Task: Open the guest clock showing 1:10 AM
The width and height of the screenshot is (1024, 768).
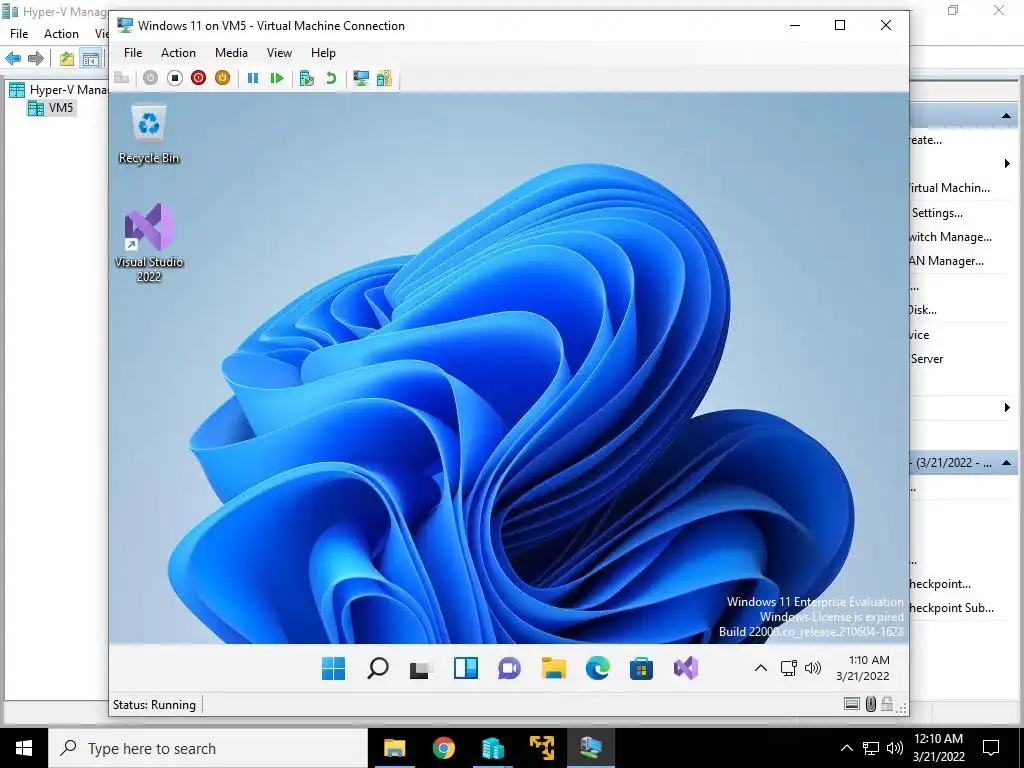Action: [x=863, y=668]
